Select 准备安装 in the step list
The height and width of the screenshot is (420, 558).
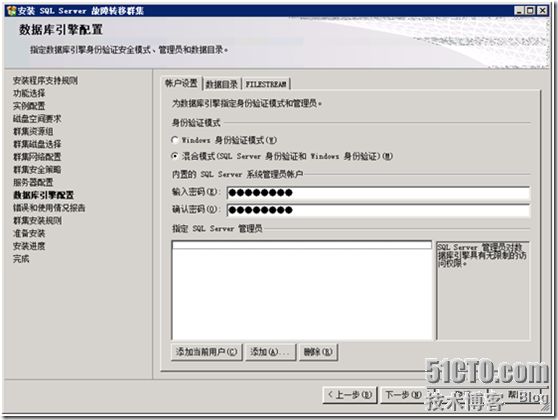click(x=29, y=233)
